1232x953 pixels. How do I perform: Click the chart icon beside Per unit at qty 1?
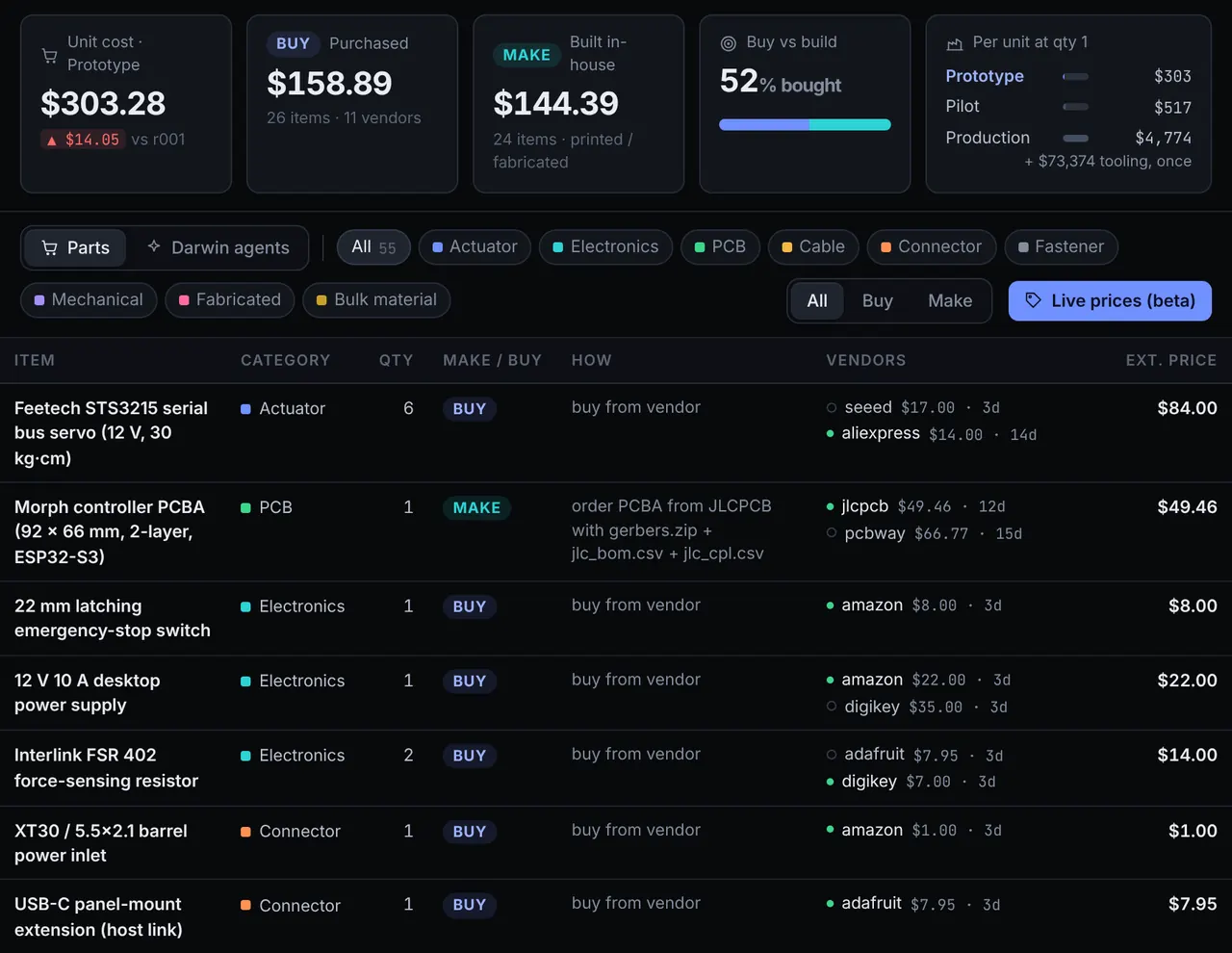click(x=955, y=43)
